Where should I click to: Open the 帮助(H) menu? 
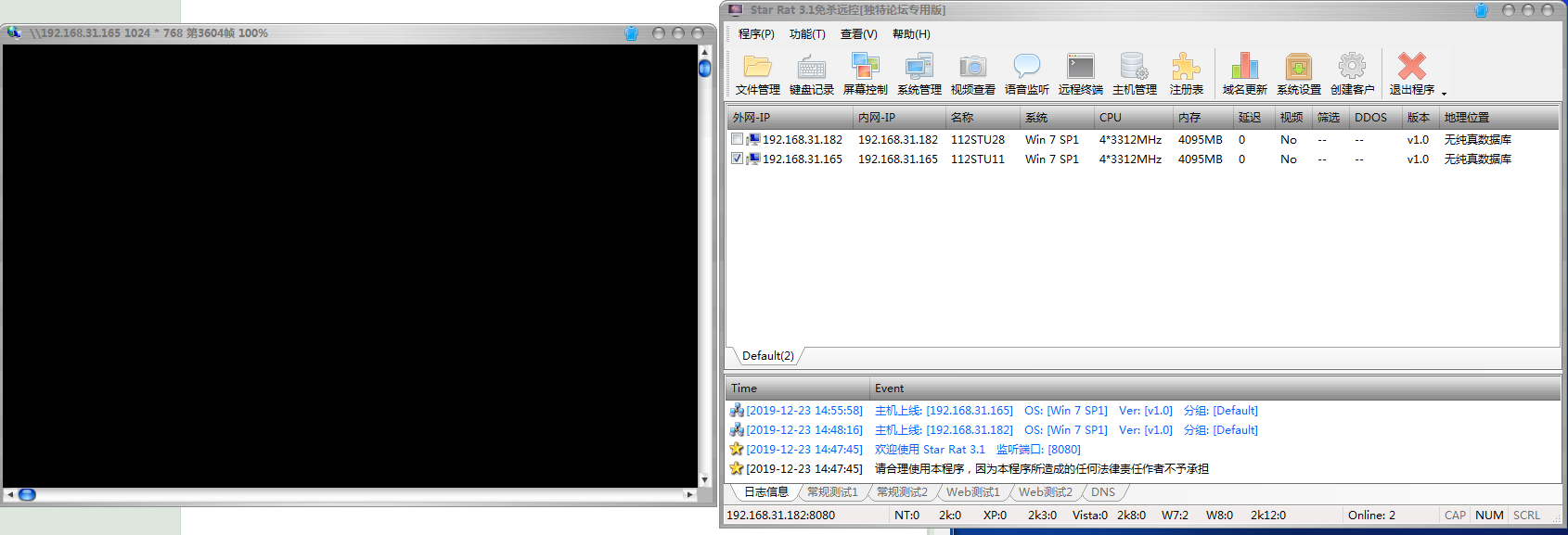(911, 34)
